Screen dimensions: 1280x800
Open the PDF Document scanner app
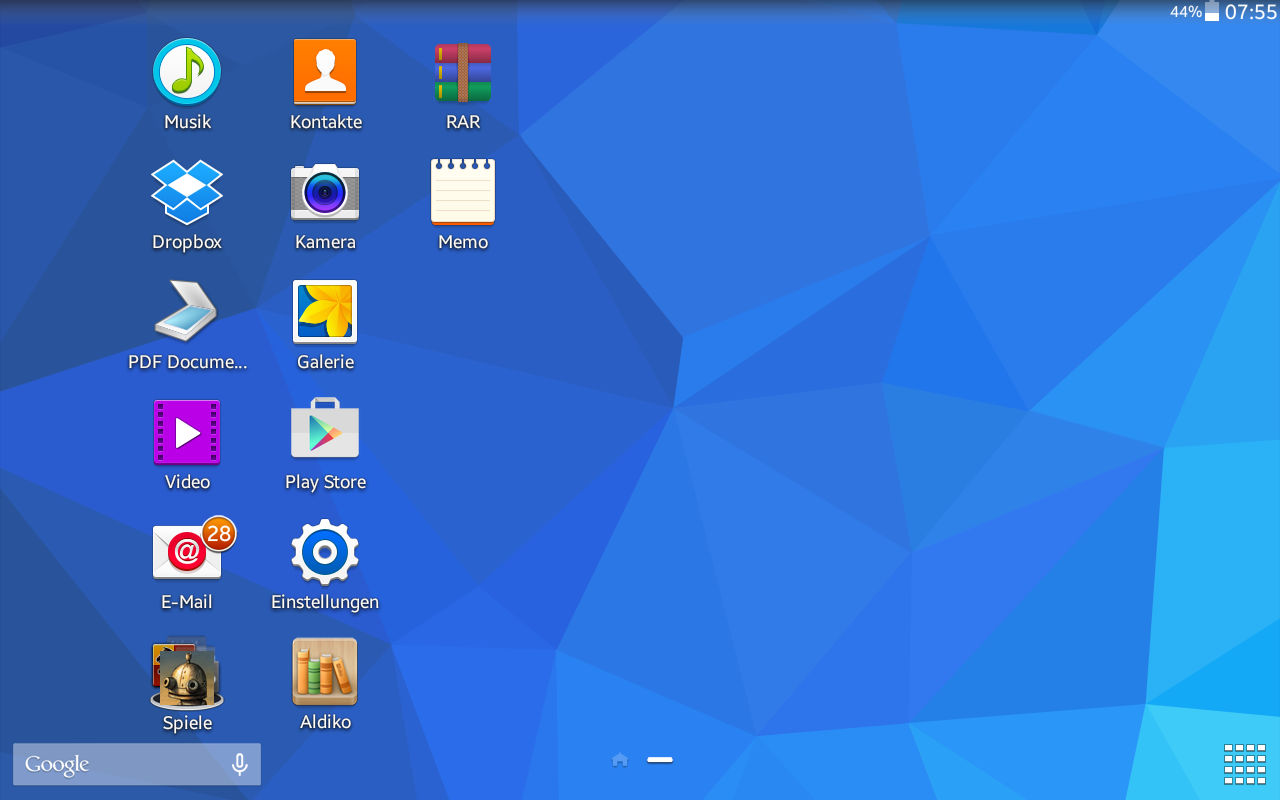187,312
